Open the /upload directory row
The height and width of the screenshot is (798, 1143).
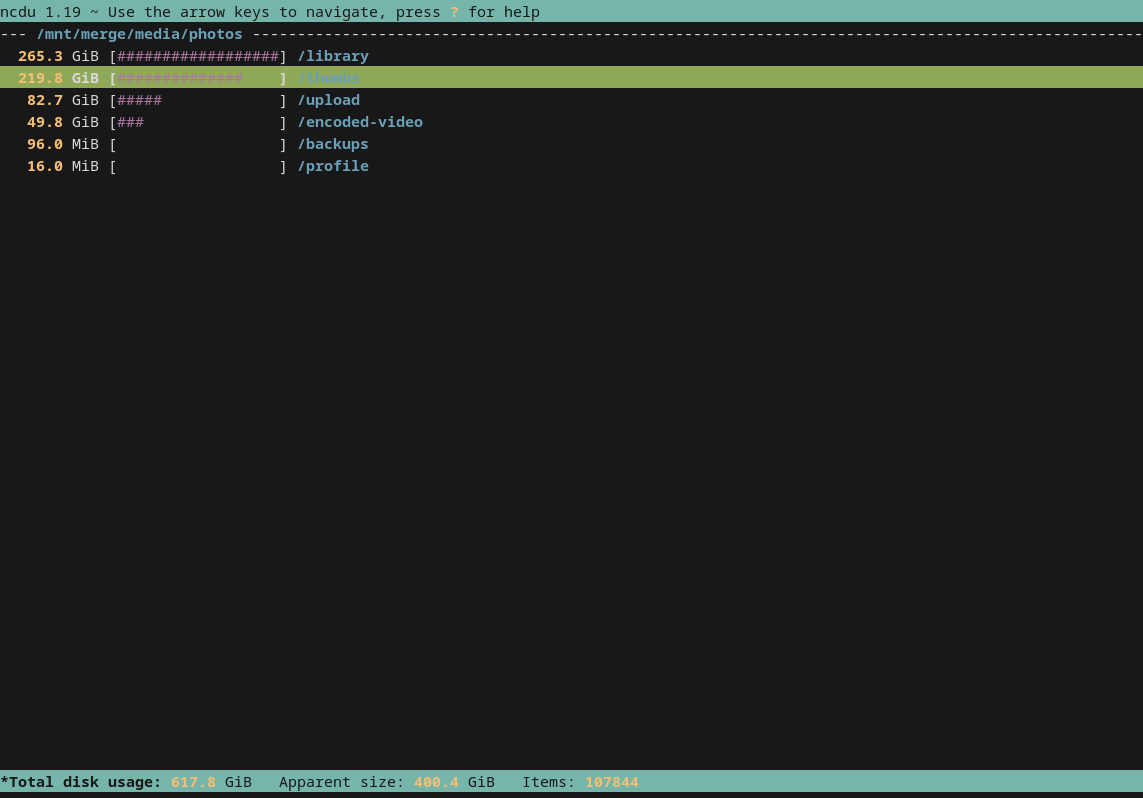(x=328, y=100)
